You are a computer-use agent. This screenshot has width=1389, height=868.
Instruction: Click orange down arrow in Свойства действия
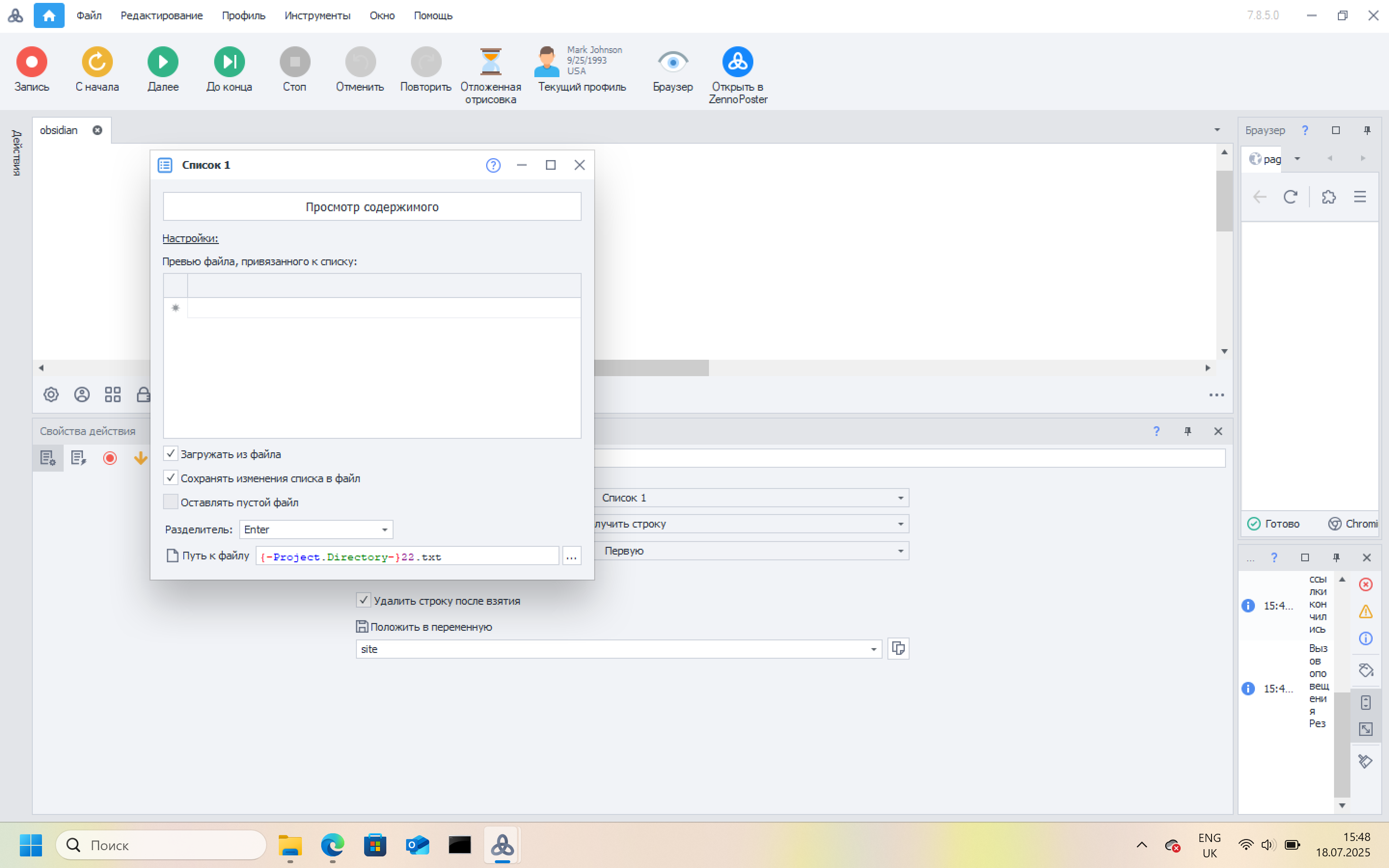(141, 458)
